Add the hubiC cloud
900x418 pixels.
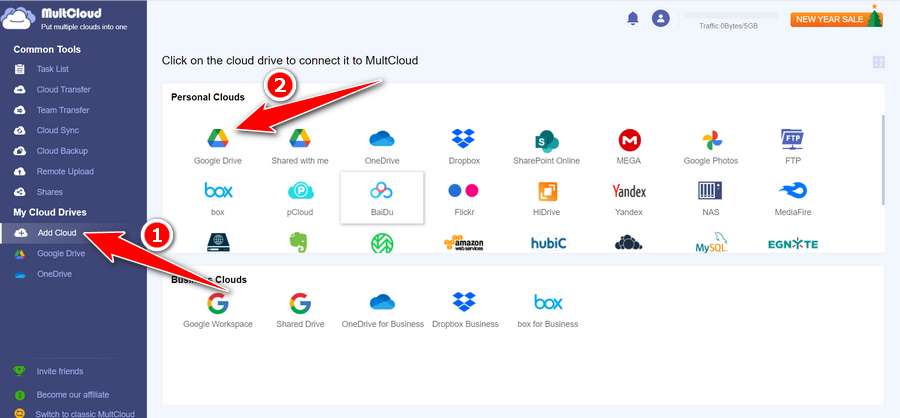click(x=548, y=243)
